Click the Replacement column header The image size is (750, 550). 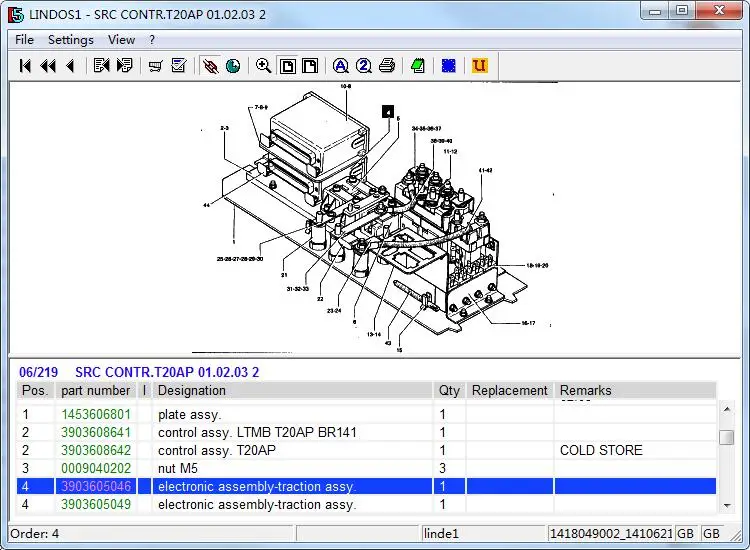click(509, 390)
